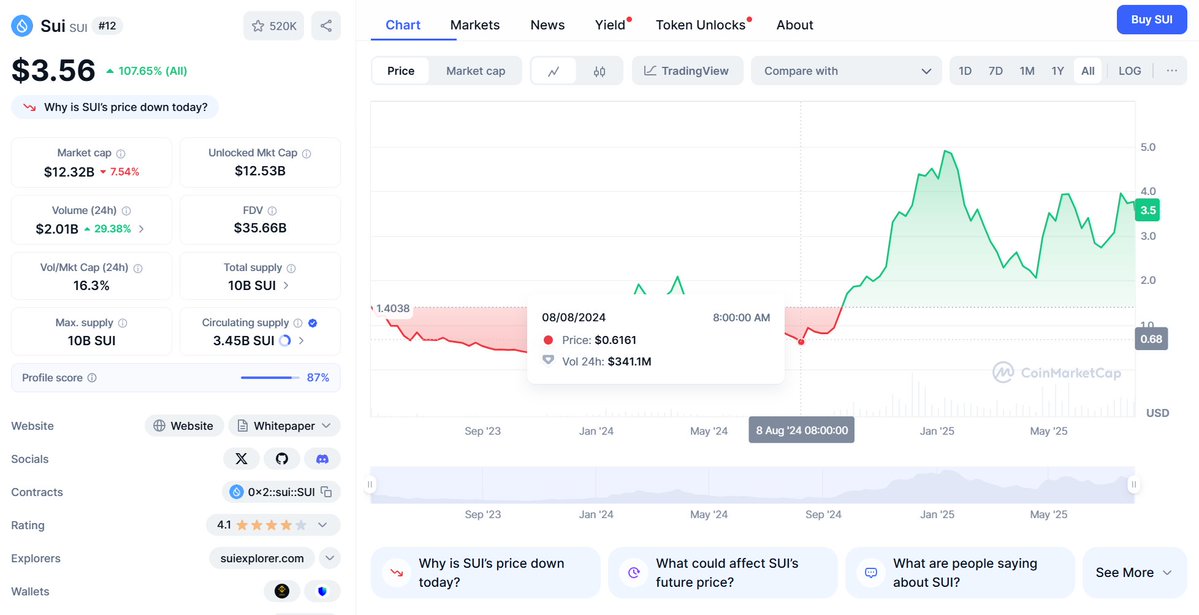
Task: Select the 7D time range
Action: pyautogui.click(x=995, y=71)
